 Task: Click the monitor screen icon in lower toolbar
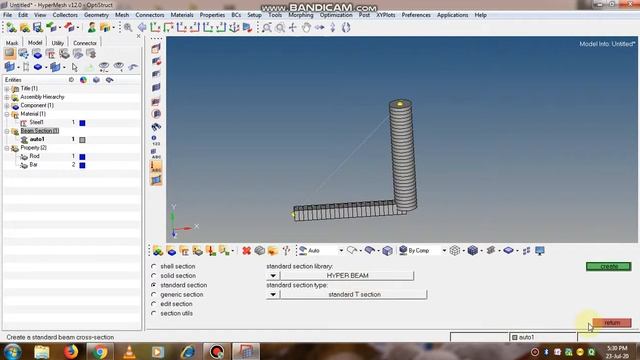(540, 250)
